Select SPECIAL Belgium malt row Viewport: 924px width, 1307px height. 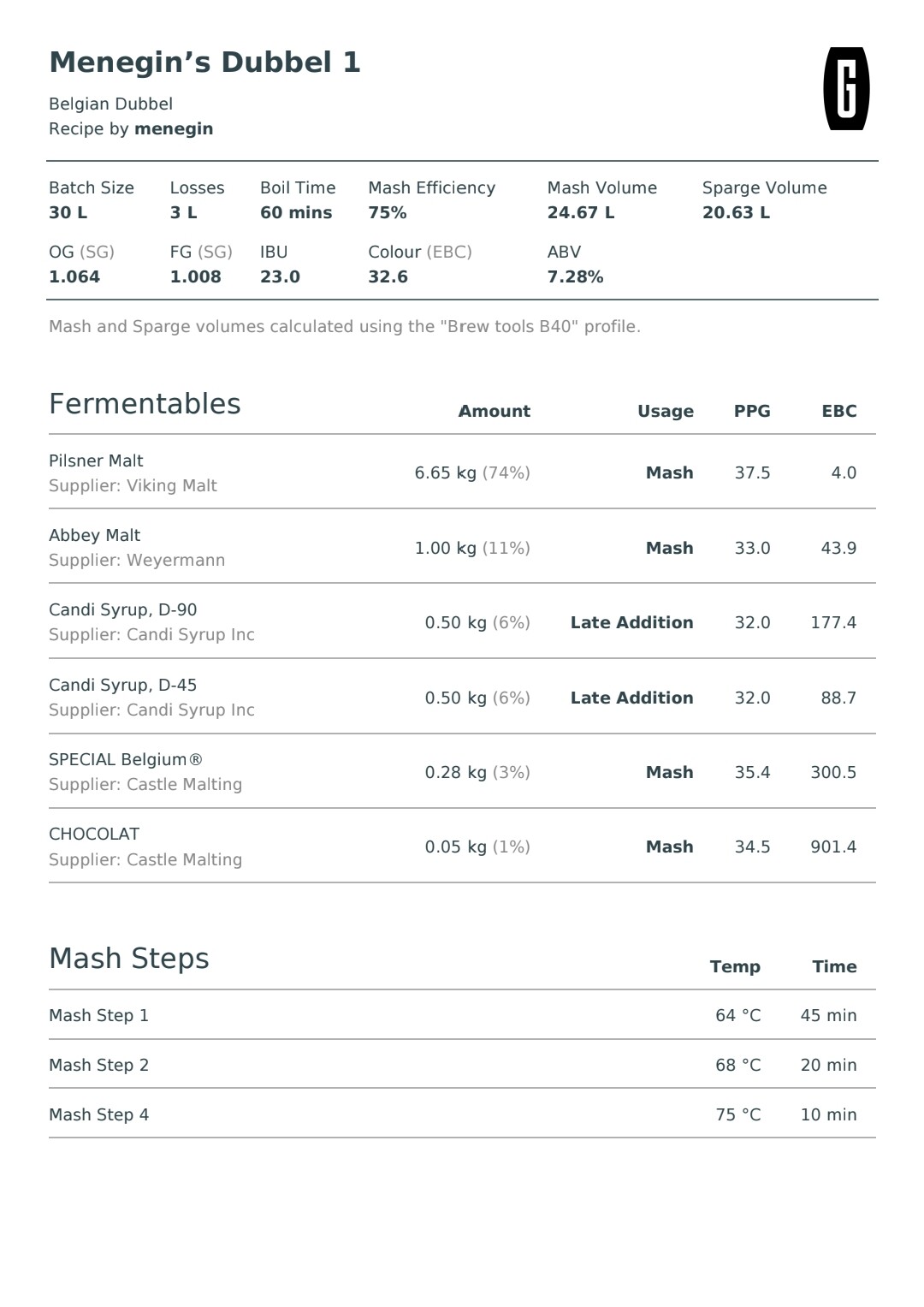click(462, 772)
